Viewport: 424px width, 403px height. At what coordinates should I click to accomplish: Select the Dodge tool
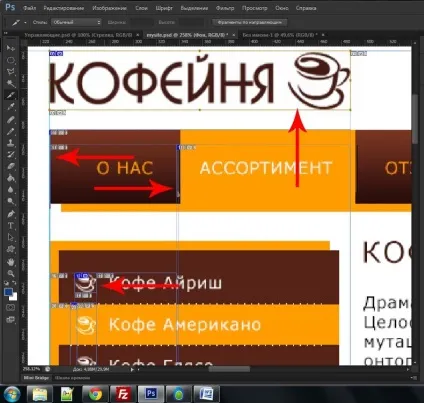tap(11, 201)
